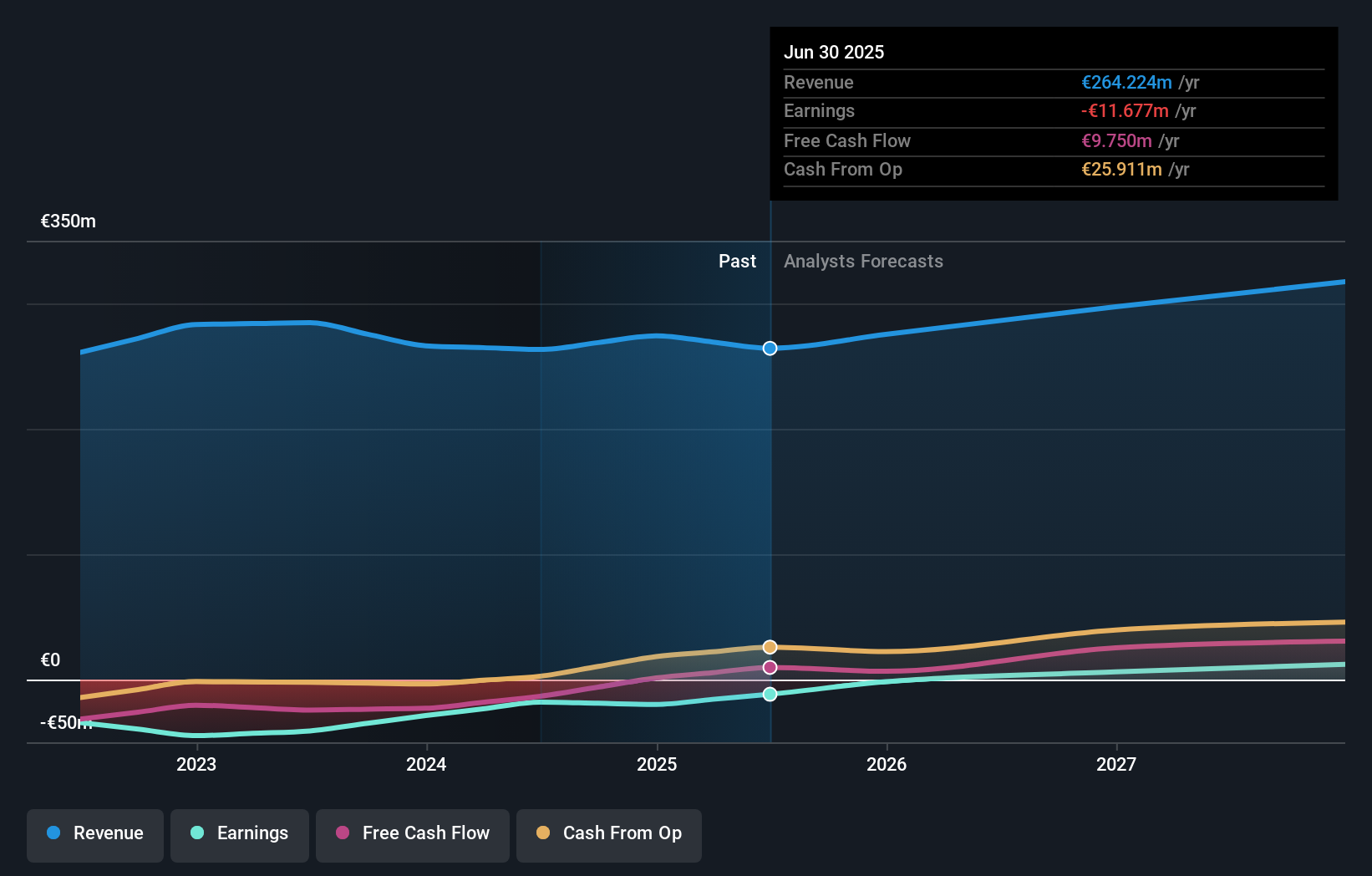This screenshot has height=876, width=1372.
Task: Select the blue Revenue data point marker
Action: coord(770,349)
